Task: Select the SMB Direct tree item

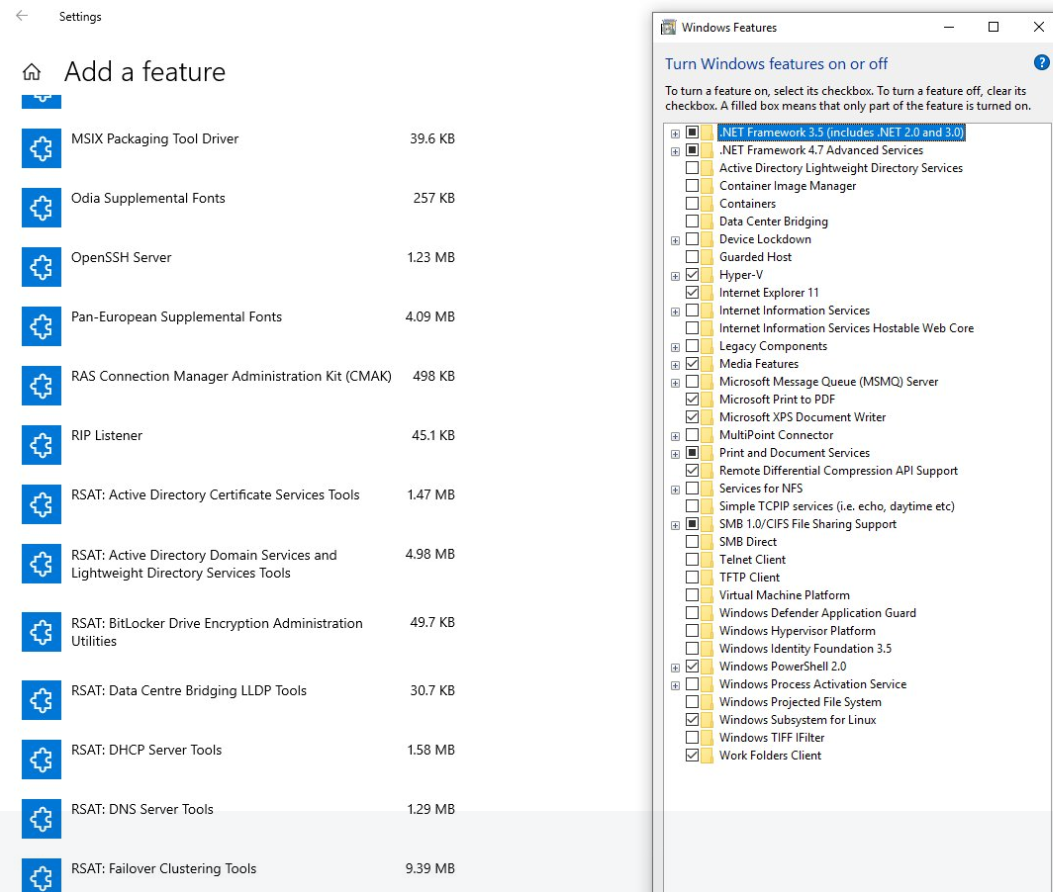Action: click(747, 542)
